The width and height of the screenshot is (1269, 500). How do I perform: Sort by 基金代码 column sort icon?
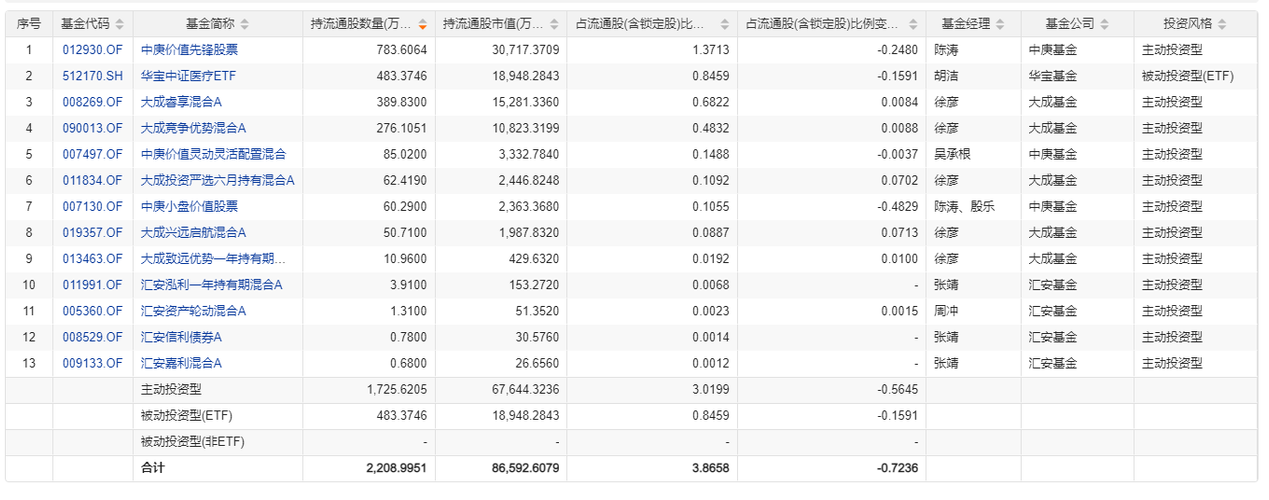click(120, 23)
